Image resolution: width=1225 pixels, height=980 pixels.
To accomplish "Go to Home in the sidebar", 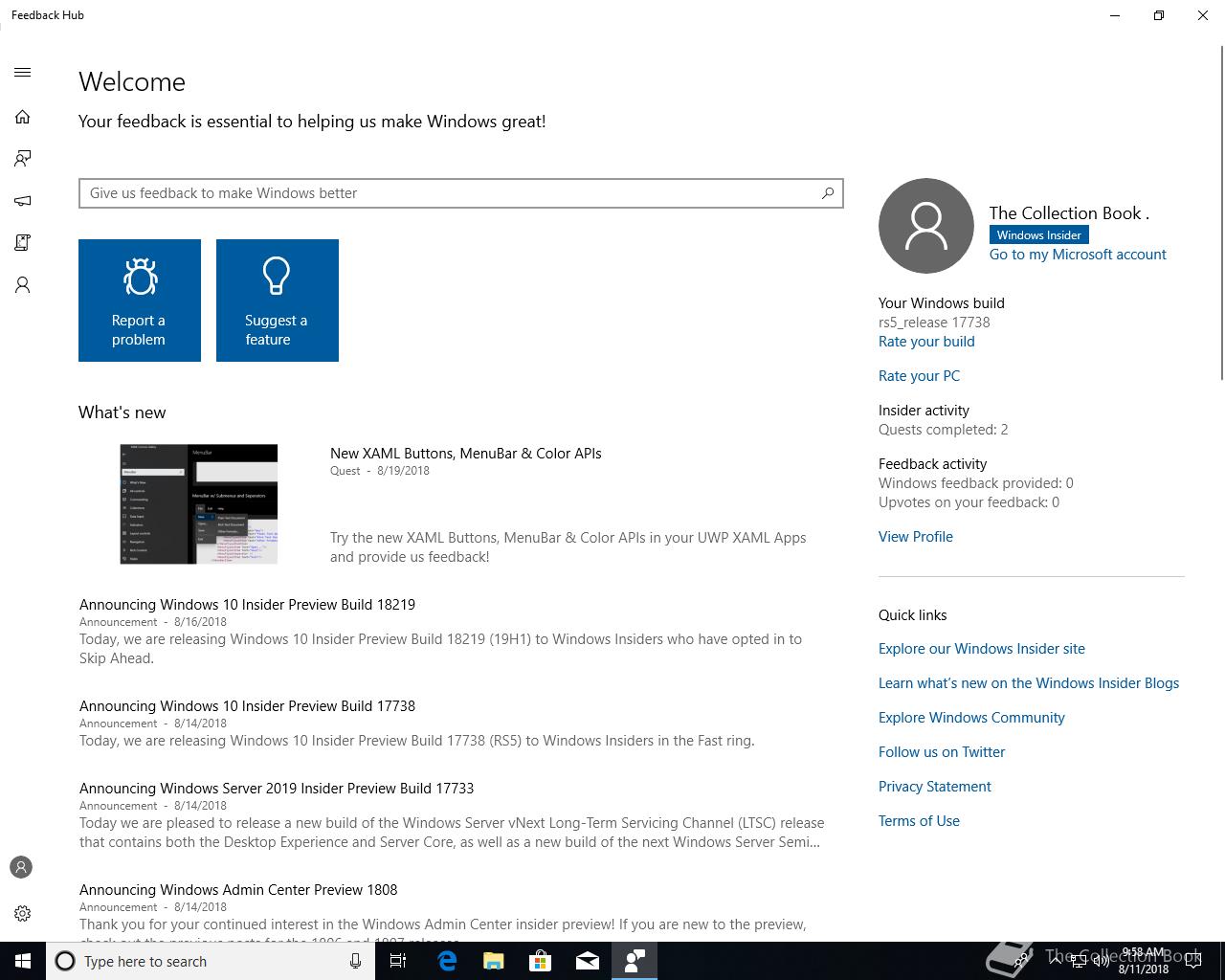I will [23, 117].
